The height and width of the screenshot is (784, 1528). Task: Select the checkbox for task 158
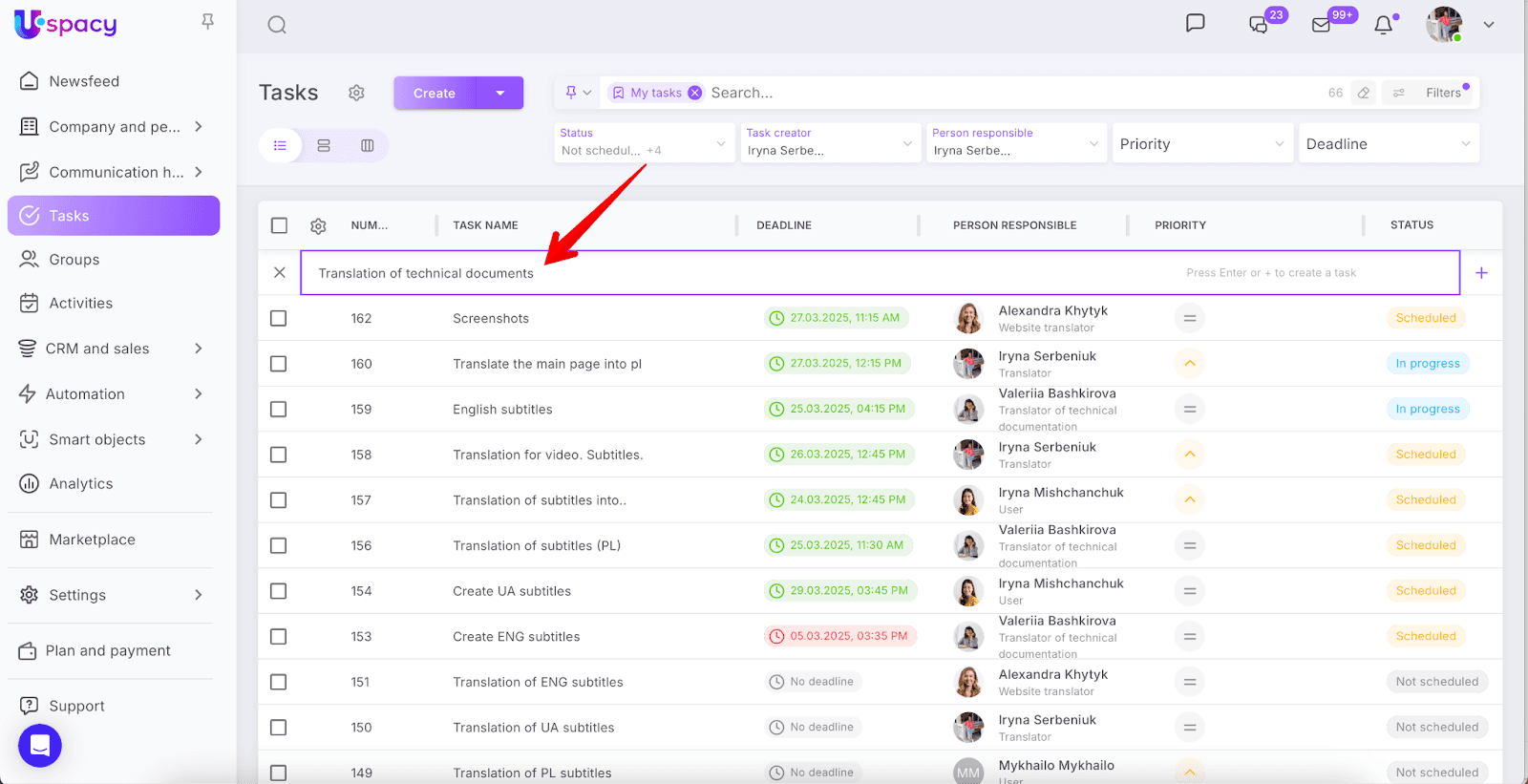(x=279, y=455)
